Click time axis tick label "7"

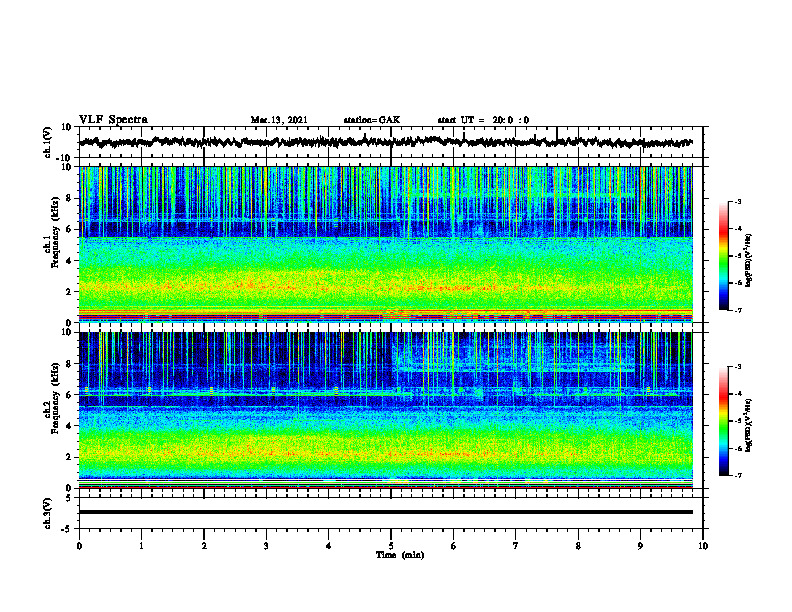516,546
